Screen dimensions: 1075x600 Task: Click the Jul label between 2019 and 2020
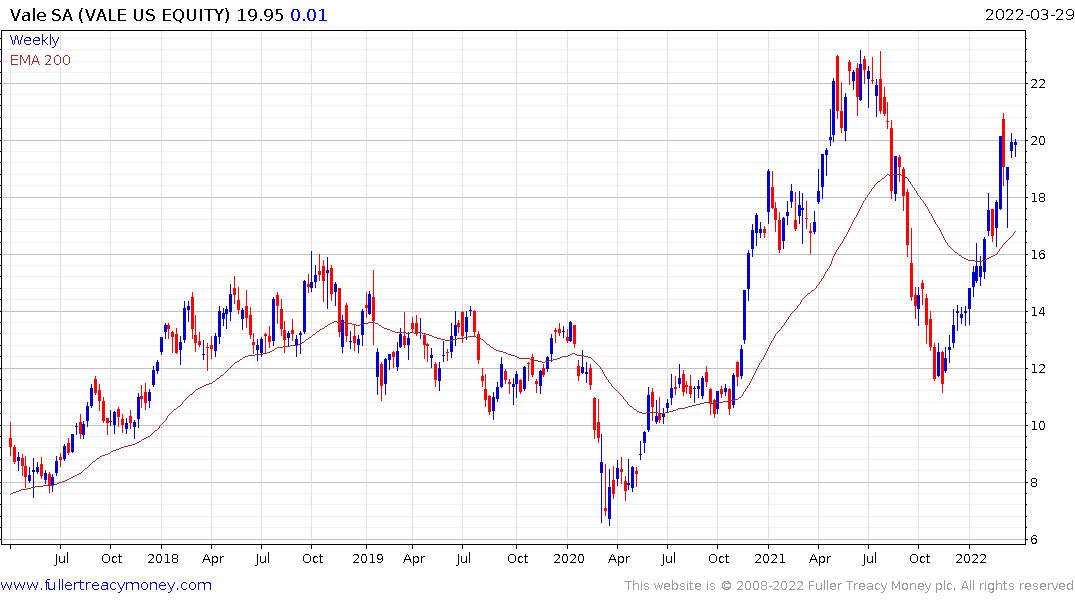pos(463,559)
